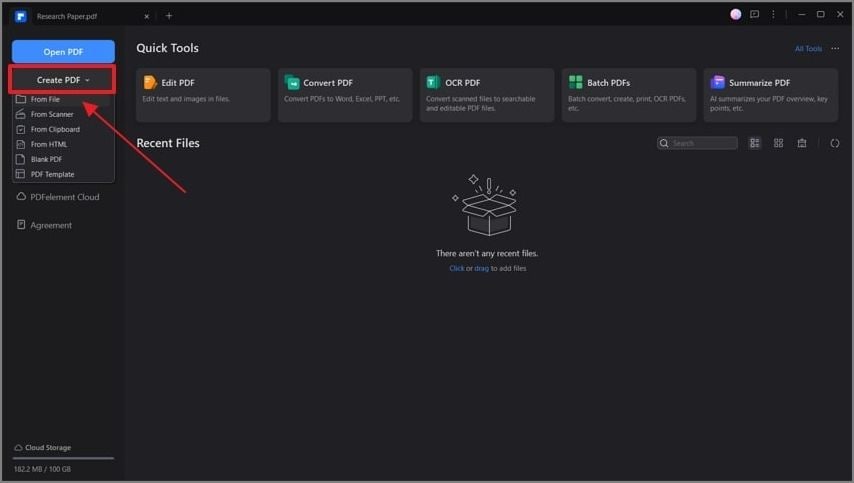Screen dimensions: 854x483
Task: Expand the Create PDF dropdown
Action: [63, 80]
